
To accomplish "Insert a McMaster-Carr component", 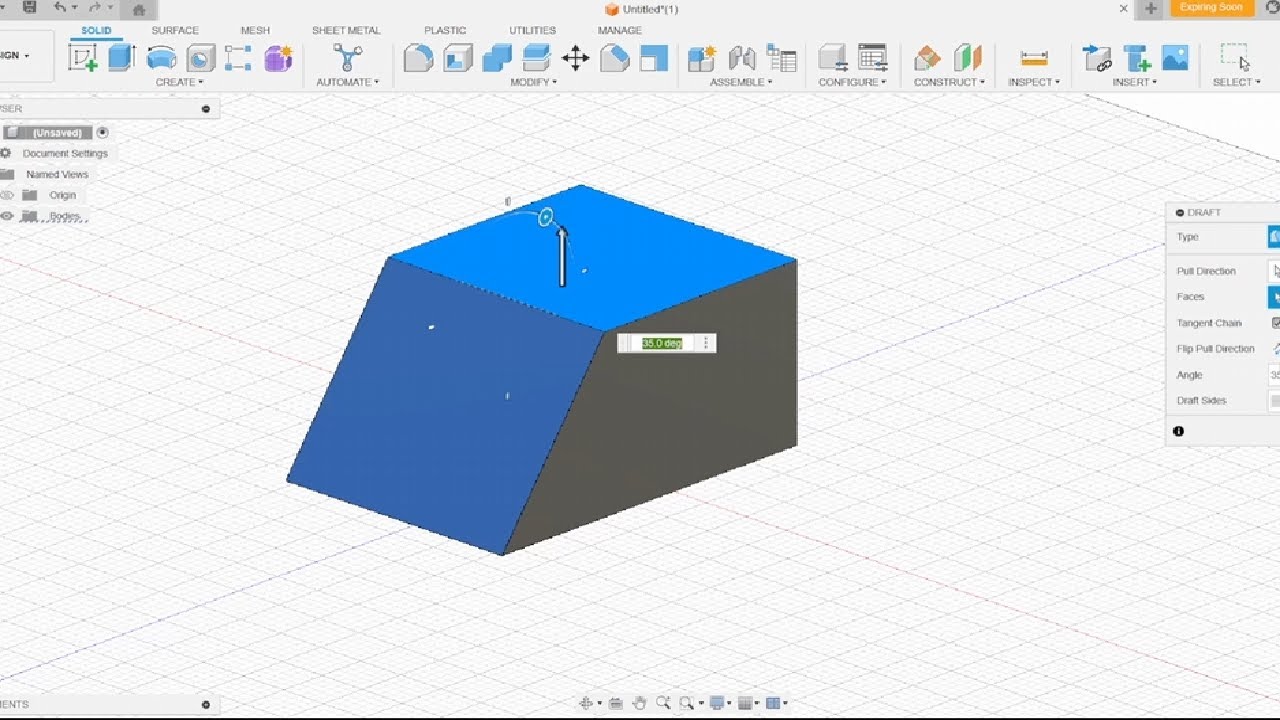I will click(x=1137, y=58).
